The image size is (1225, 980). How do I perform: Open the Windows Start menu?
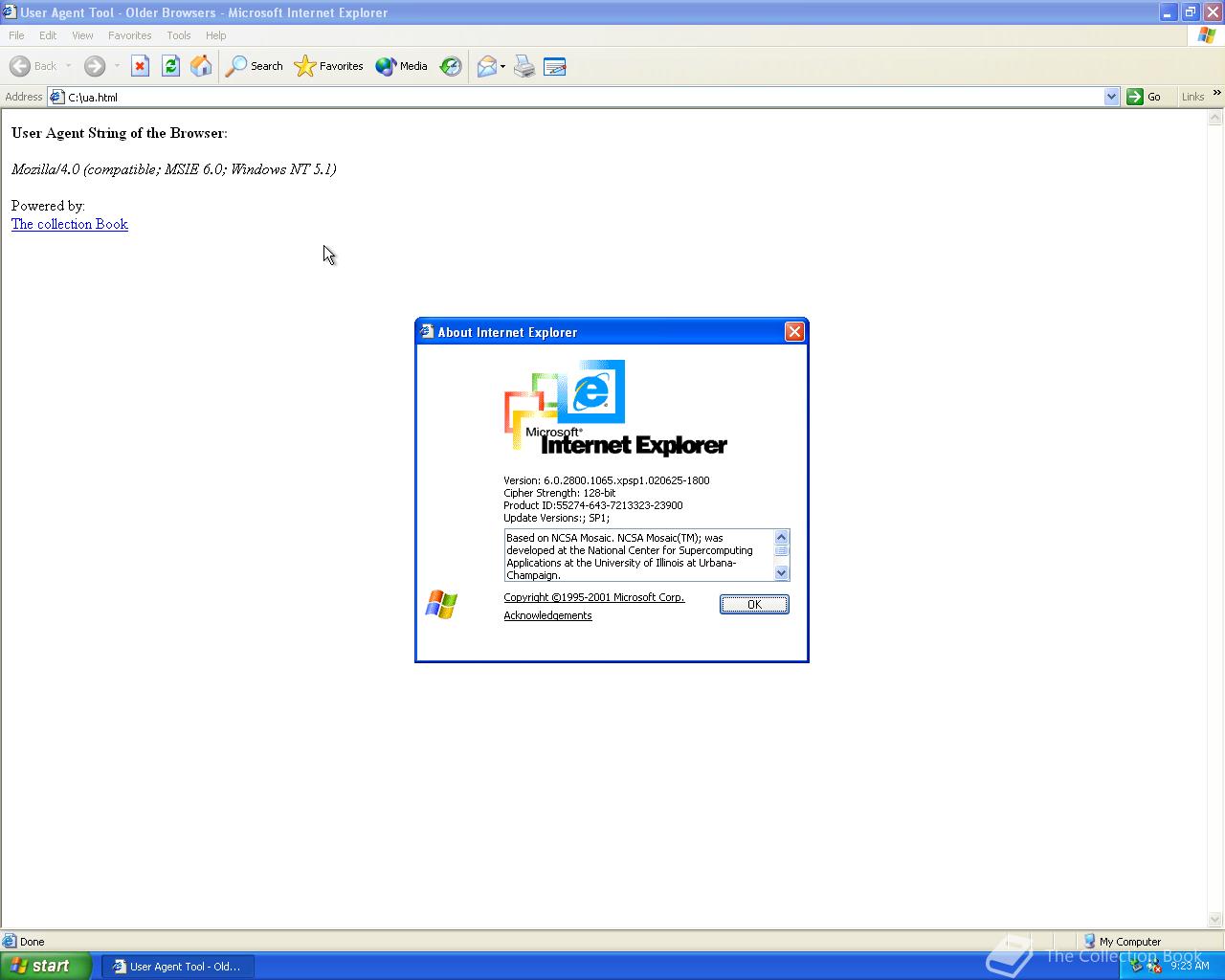[46, 966]
